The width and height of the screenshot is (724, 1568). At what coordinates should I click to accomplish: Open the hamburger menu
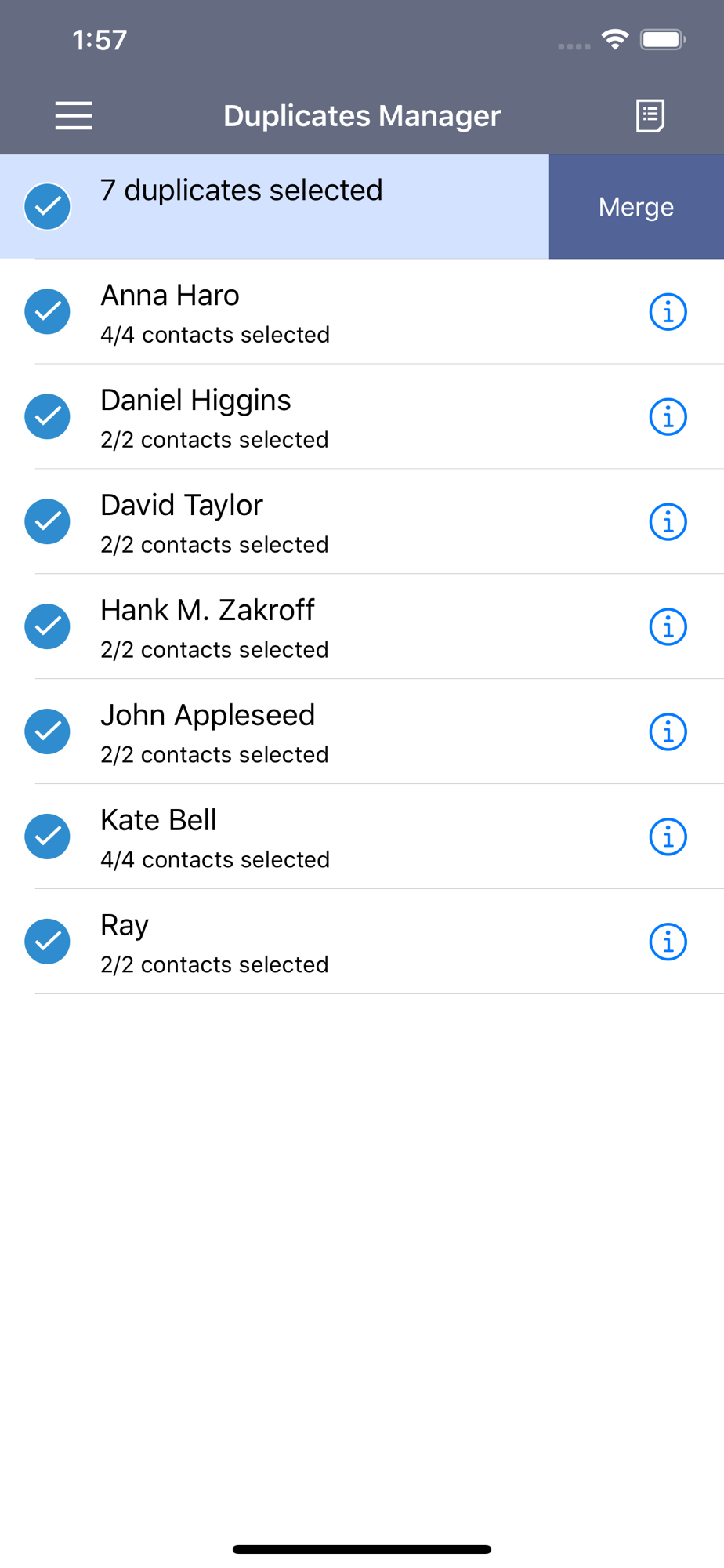(x=74, y=116)
